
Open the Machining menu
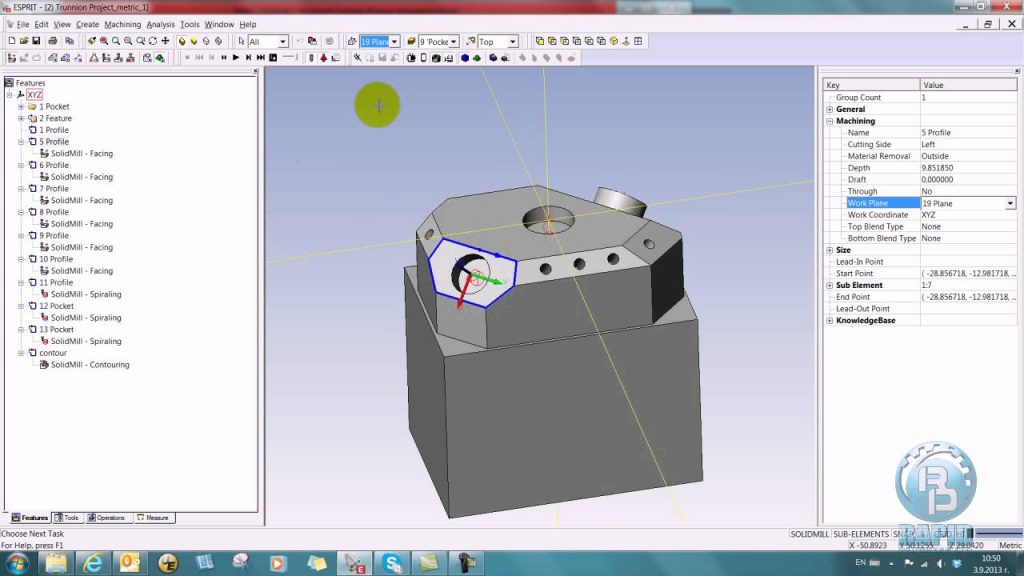point(122,24)
